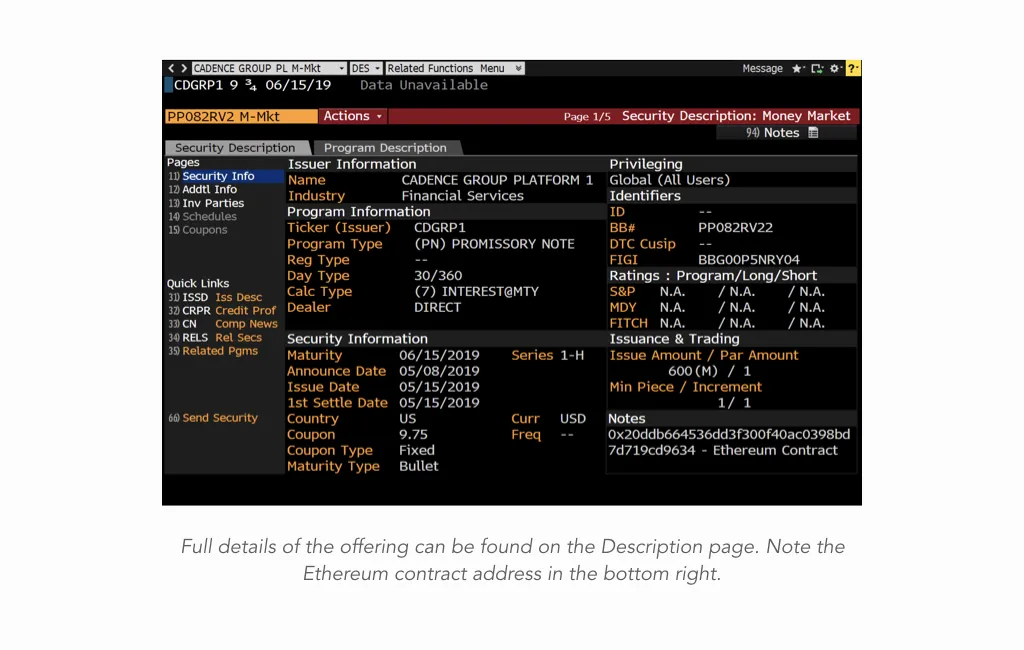
Task: Click the Global (All Users) privileging
Action: tap(669, 180)
